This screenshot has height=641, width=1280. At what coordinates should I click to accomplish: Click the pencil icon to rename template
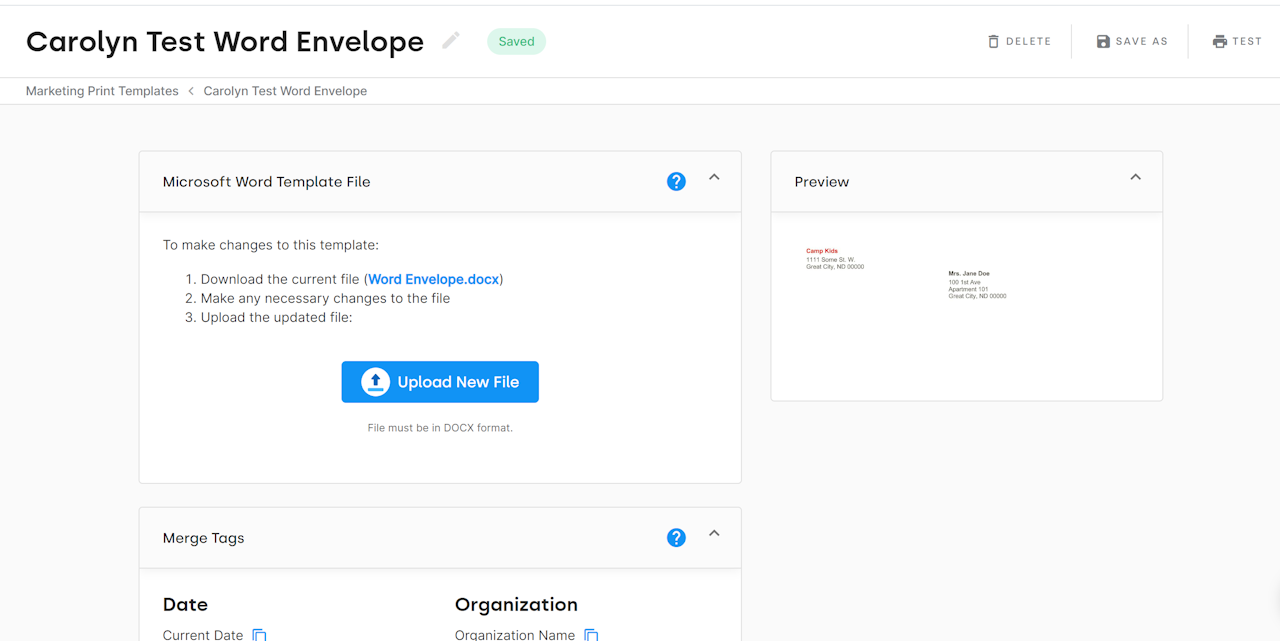point(451,41)
